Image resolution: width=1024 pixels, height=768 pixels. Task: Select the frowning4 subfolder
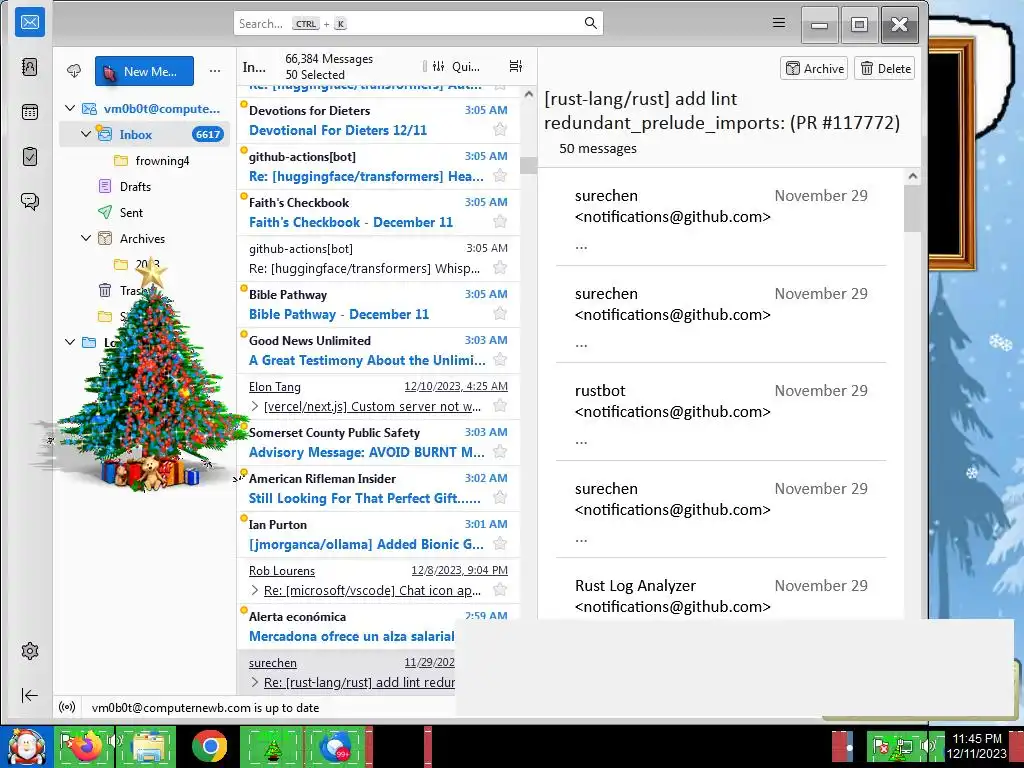click(x=162, y=161)
